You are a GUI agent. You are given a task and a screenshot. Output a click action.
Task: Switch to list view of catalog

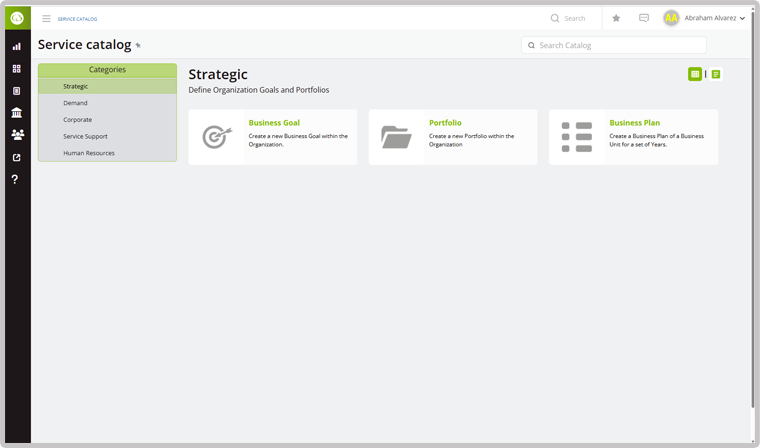tap(716, 74)
